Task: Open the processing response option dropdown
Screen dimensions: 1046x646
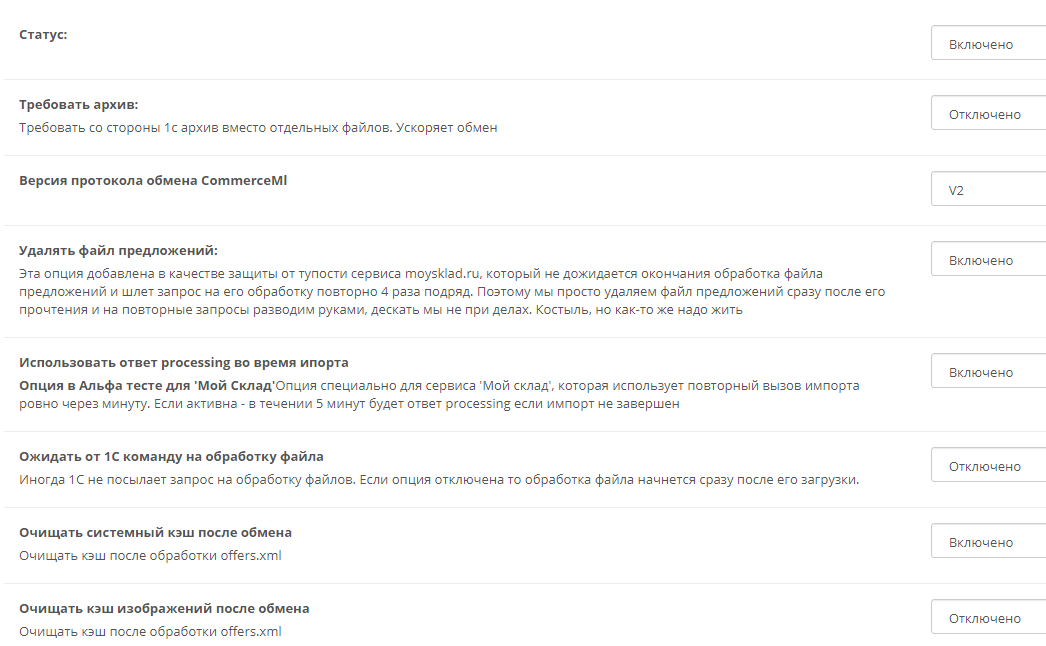Action: pos(989,372)
